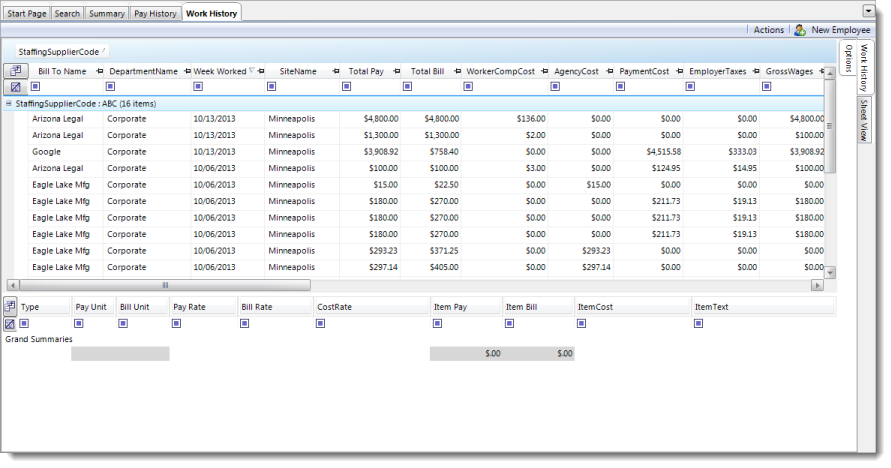The width and height of the screenshot is (891, 468).
Task: Open the upper grid field chooser icon
Action: (15, 71)
